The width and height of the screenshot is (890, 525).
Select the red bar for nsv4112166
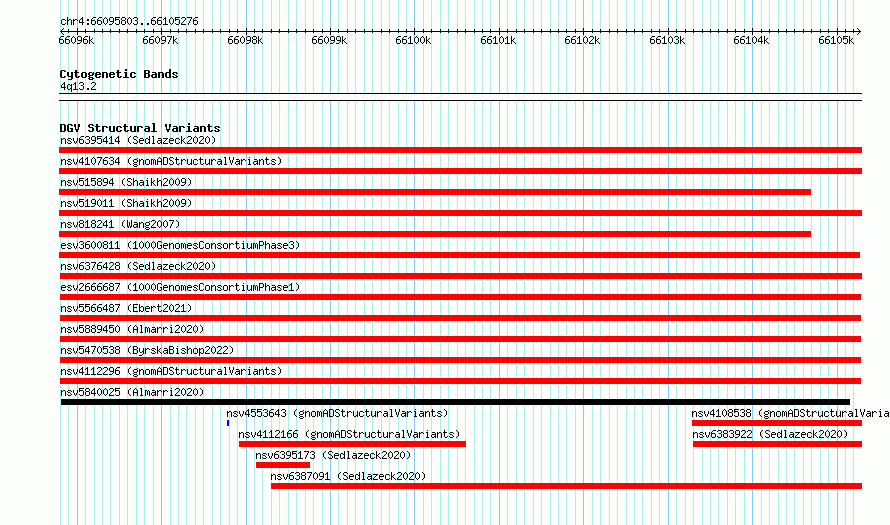(352, 444)
